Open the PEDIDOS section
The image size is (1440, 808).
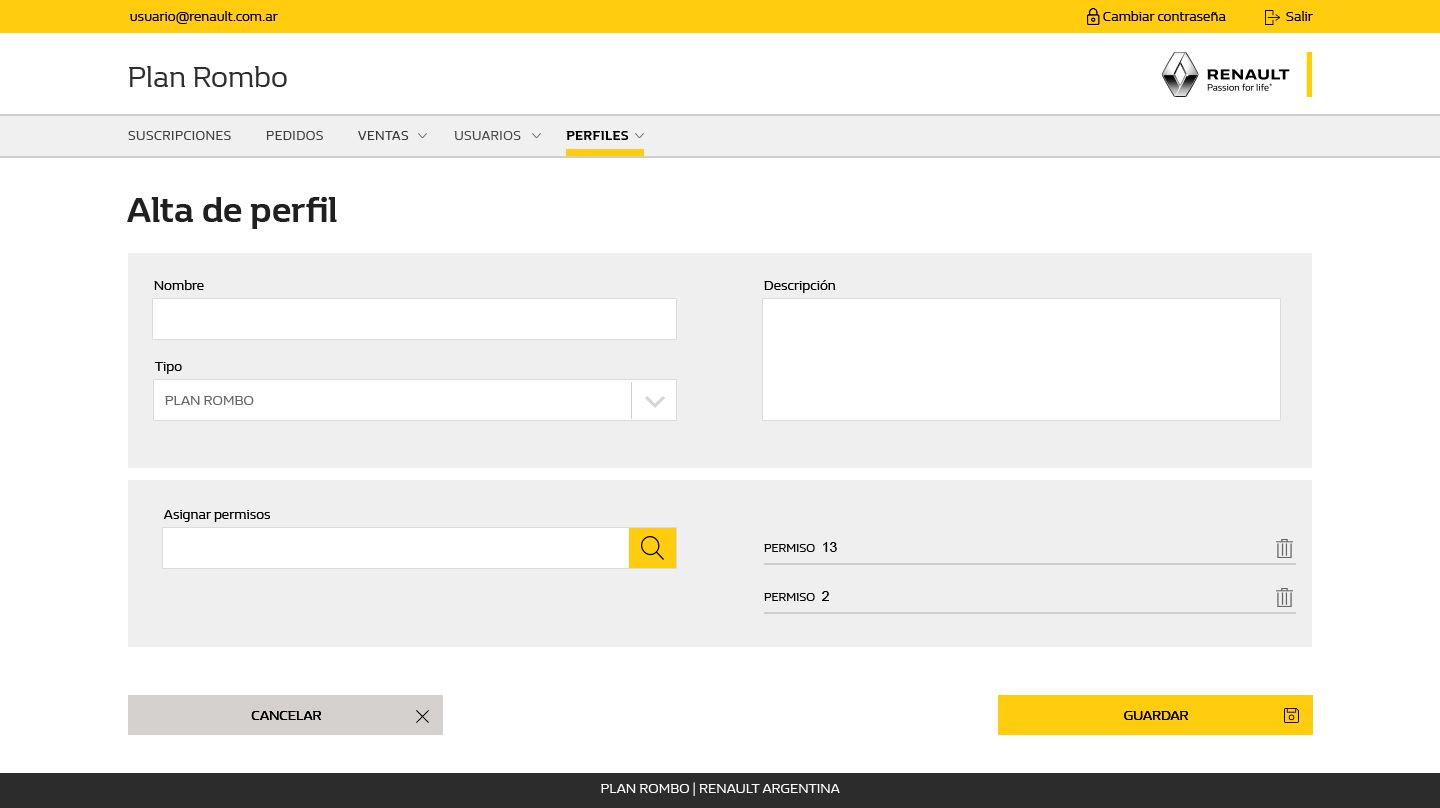pyautogui.click(x=294, y=135)
